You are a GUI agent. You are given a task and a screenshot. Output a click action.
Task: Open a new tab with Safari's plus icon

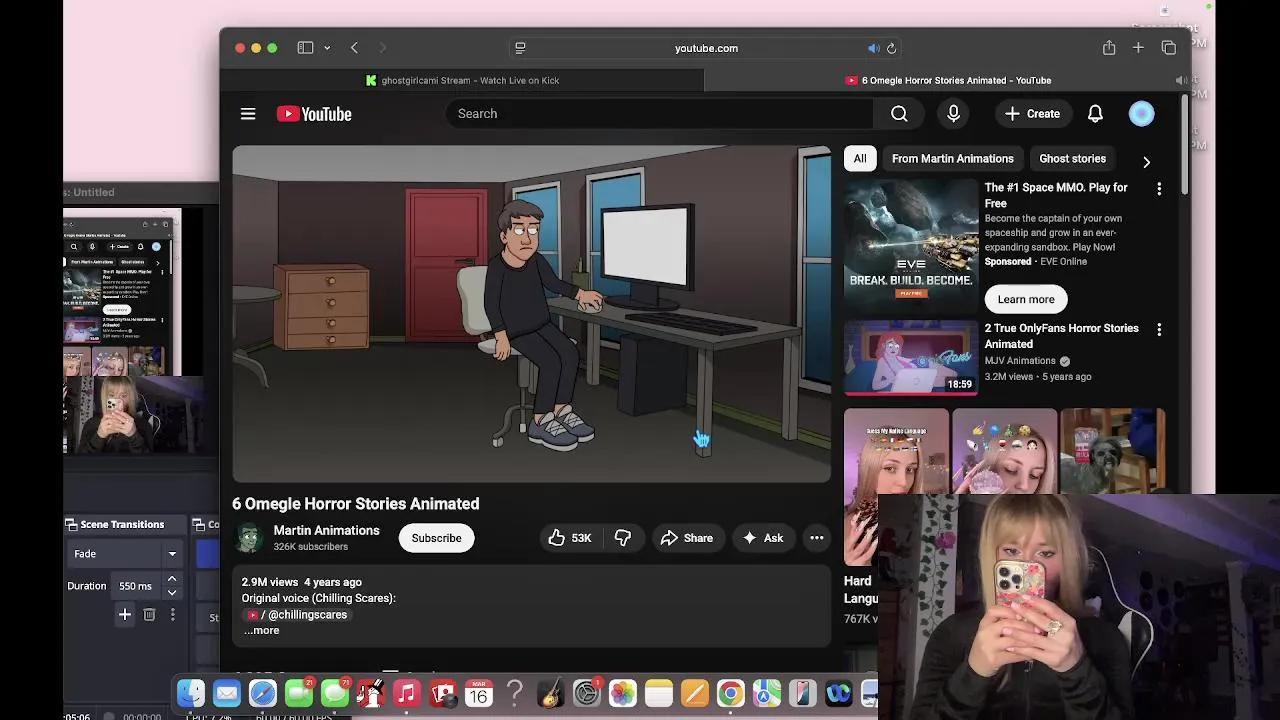[1138, 47]
